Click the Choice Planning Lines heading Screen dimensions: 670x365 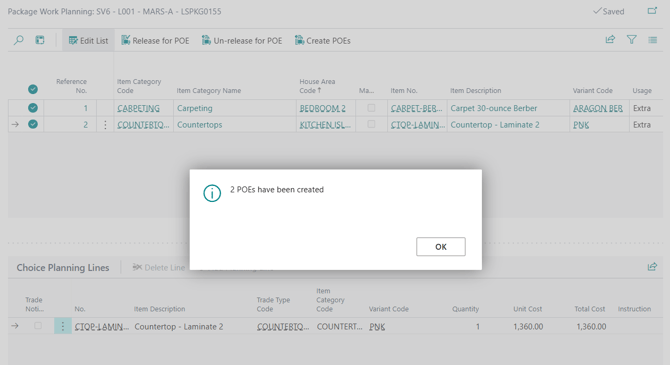[63, 268]
